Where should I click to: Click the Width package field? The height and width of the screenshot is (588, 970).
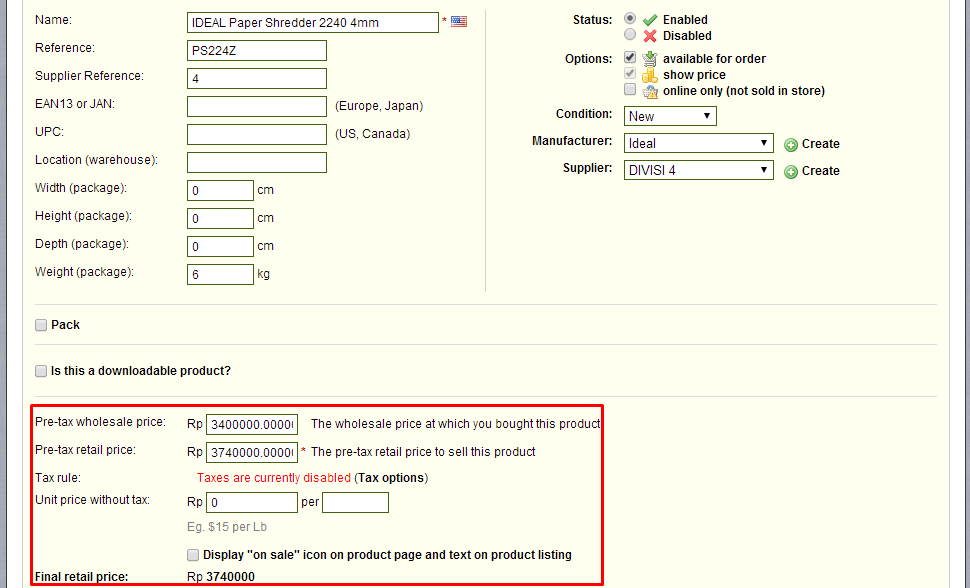coord(220,191)
